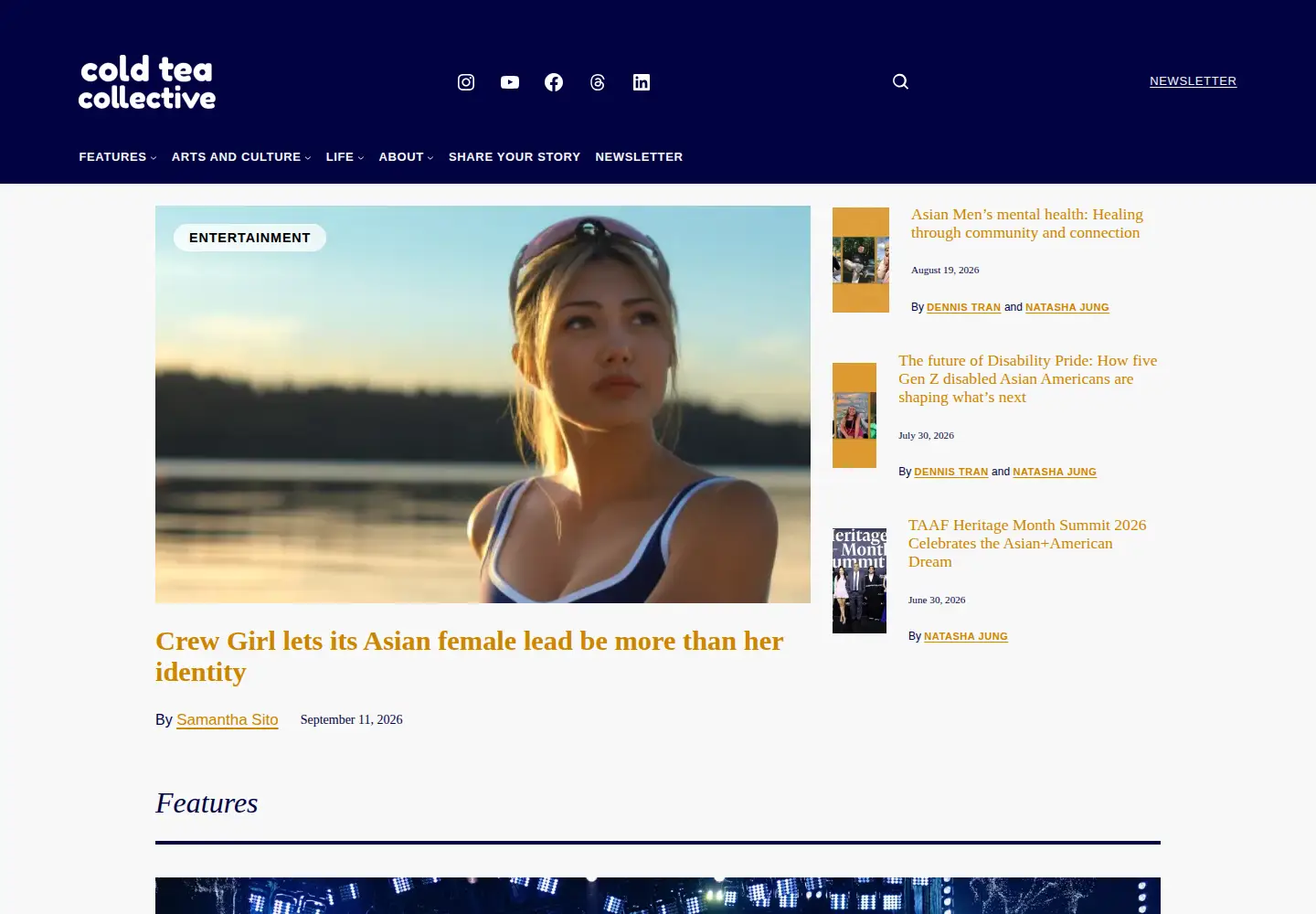This screenshot has width=1316, height=914.
Task: Open Share Your Story menu item
Action: tap(515, 157)
